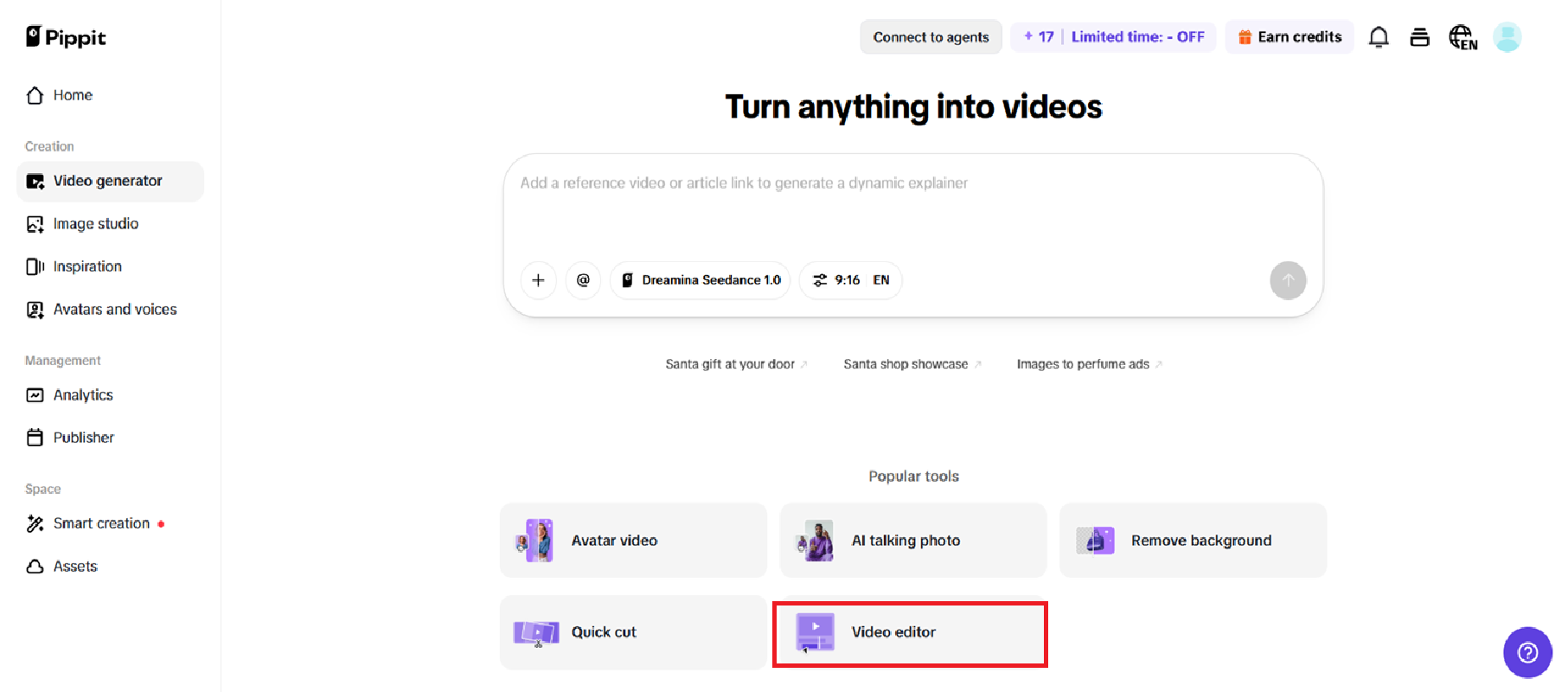This screenshot has width=1568, height=692.
Task: Click the 17 credits limited-time offer
Action: [1113, 37]
